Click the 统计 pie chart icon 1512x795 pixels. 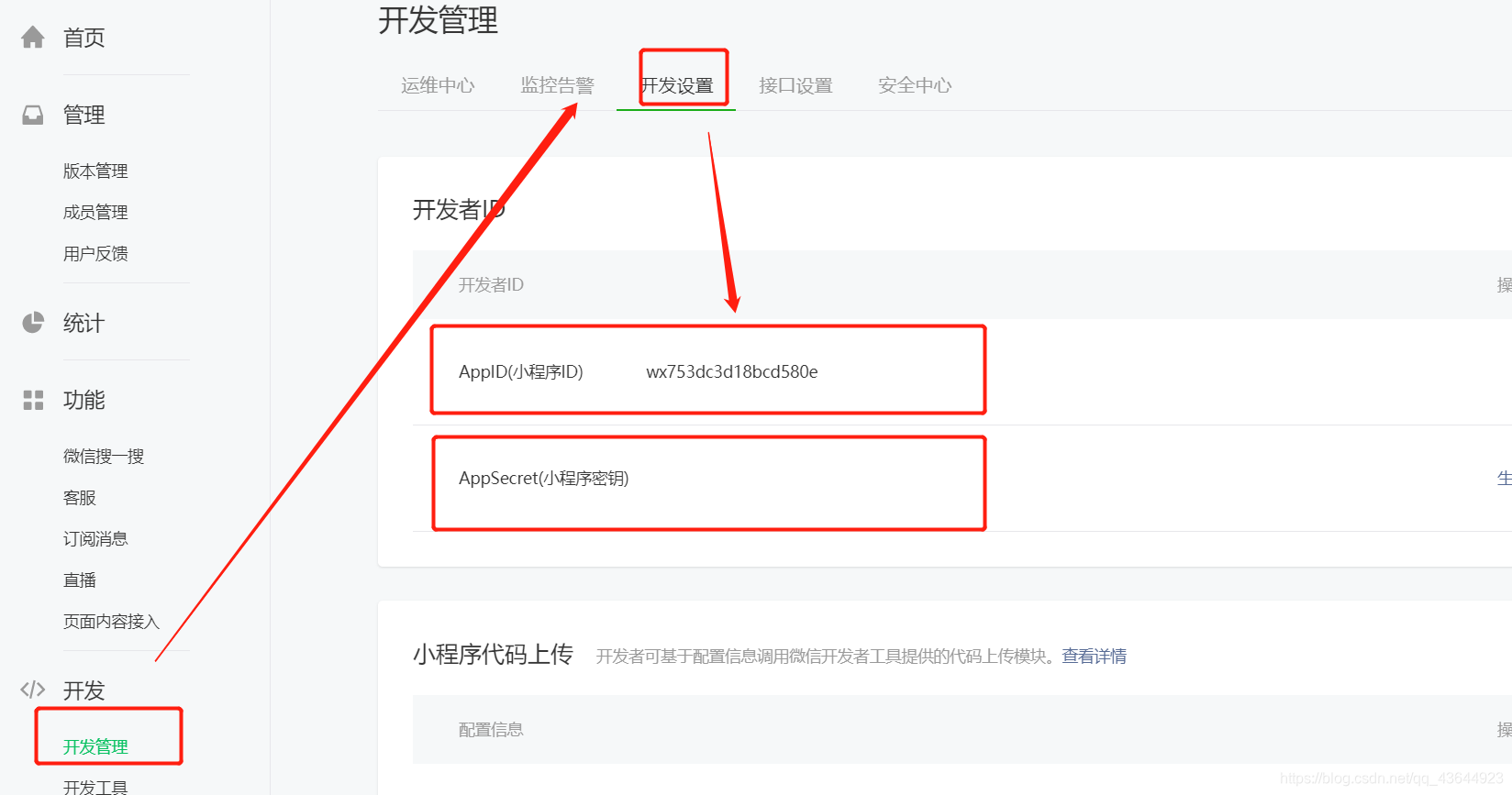pyautogui.click(x=33, y=323)
